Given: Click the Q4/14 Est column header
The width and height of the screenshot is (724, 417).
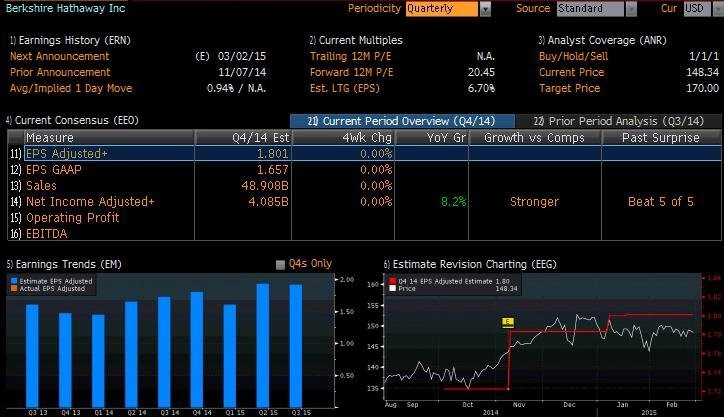Looking at the screenshot, I should pyautogui.click(x=243, y=138).
